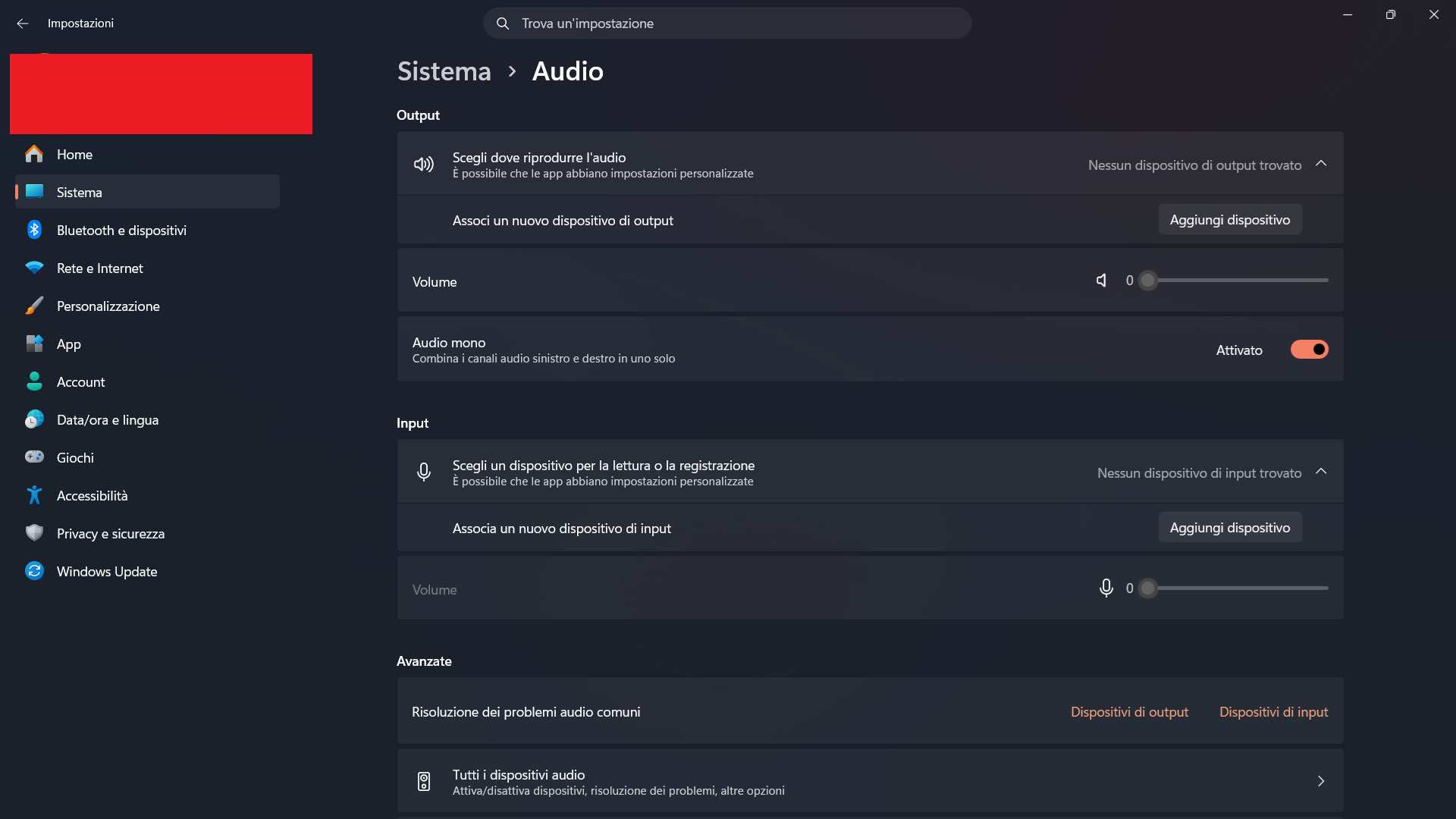Click the search magnifier icon
Viewport: 1456px width, 819px height.
[x=503, y=24]
